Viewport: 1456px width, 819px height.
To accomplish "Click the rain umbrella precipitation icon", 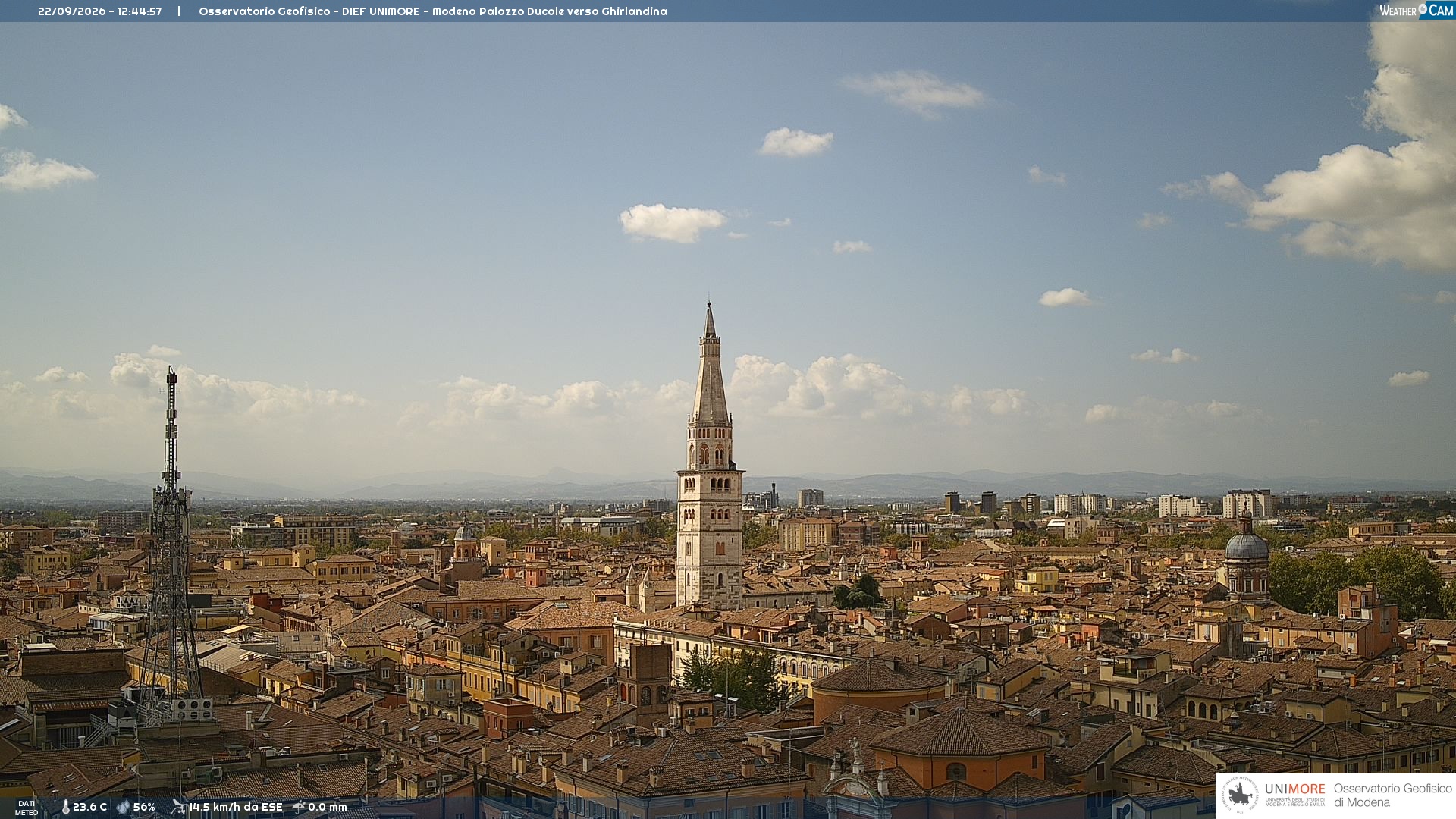I will coord(299,807).
